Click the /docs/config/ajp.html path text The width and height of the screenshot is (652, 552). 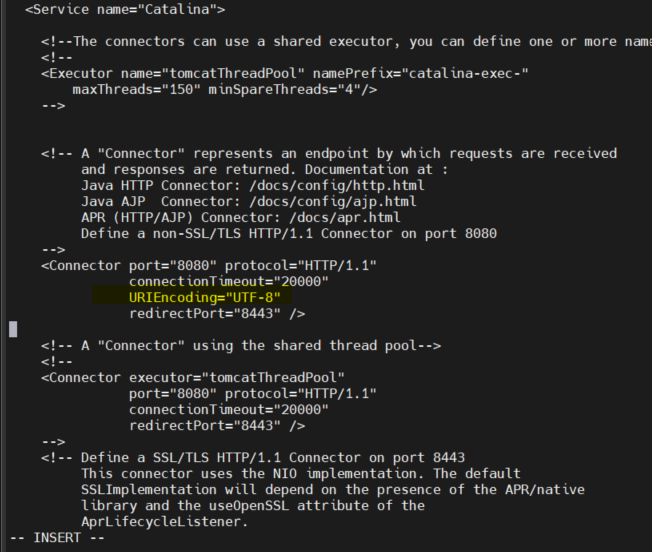click(332, 202)
